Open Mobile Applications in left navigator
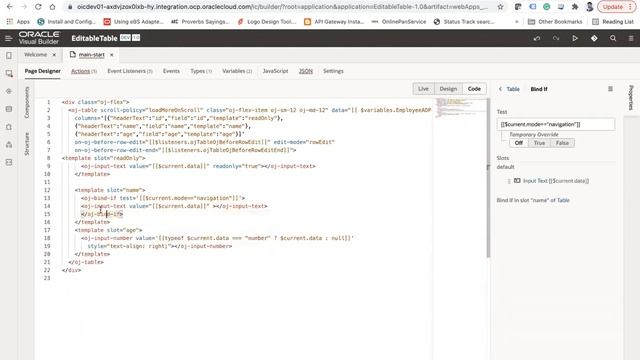Viewport: 640px width, 360px height. pos(9,56)
